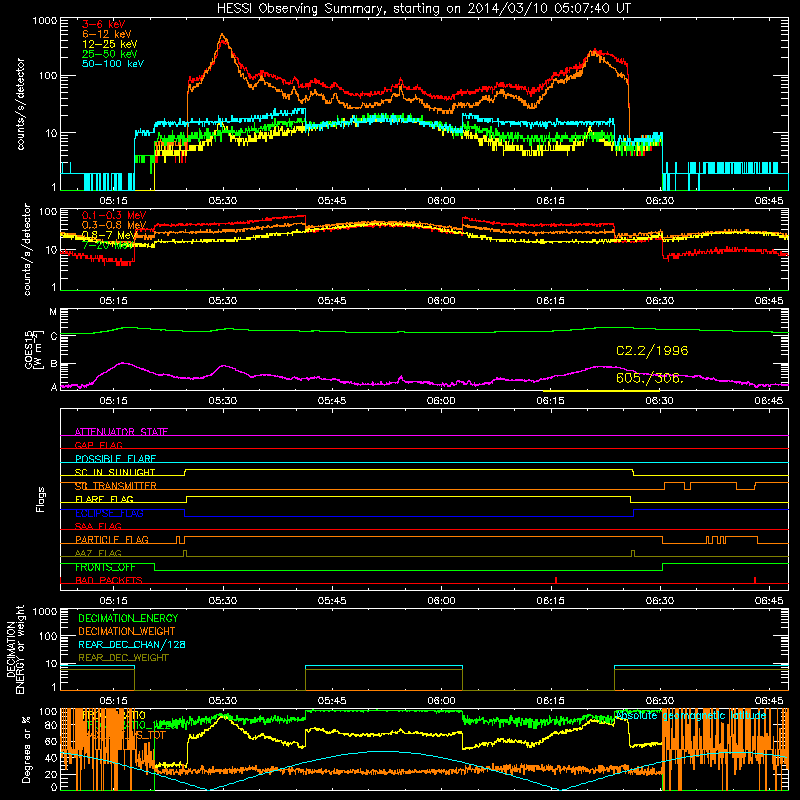This screenshot has height=800, width=800.
Task: Select the green '25-50 keV' legend label
Action: 109,54
